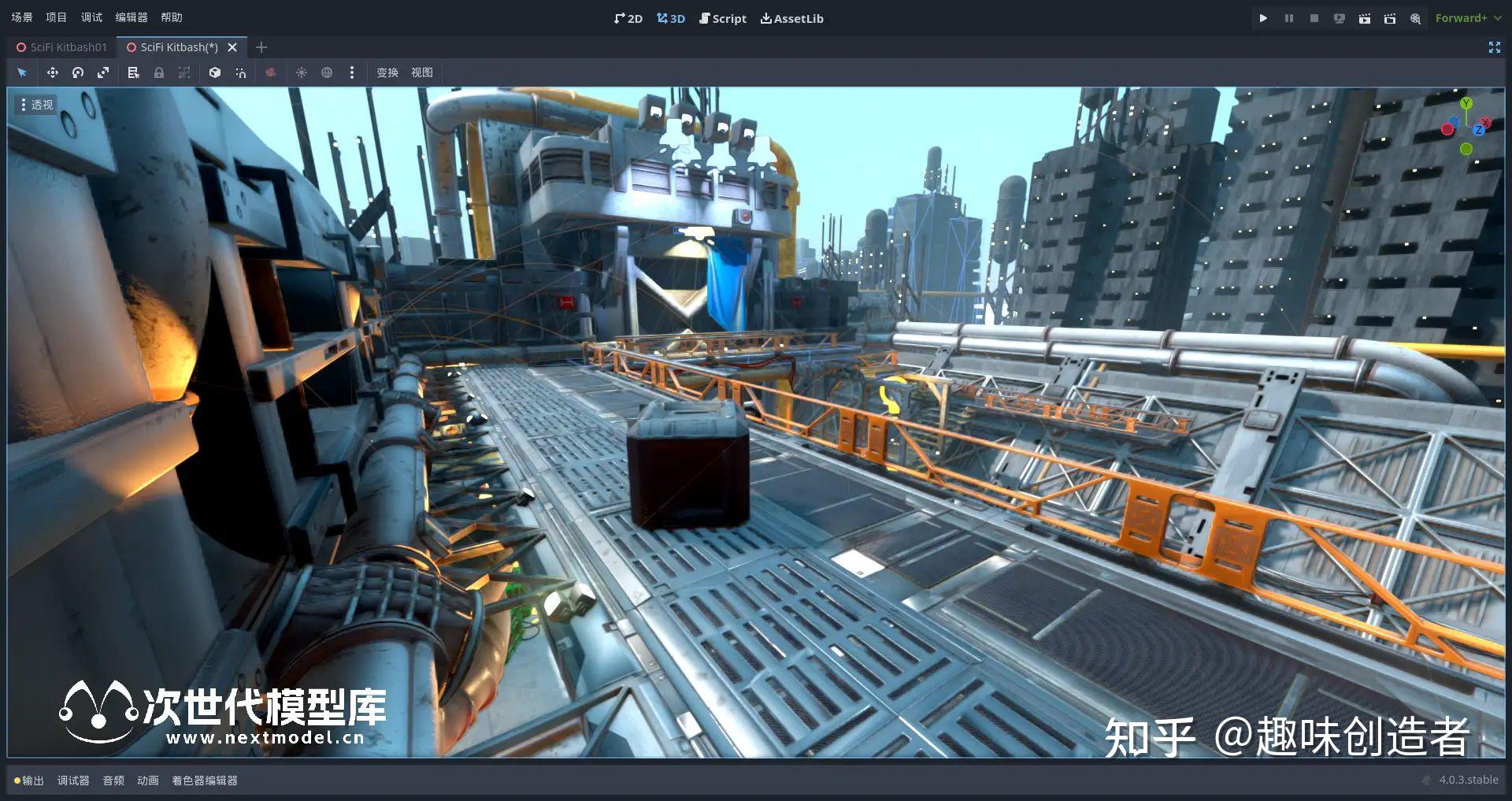The width and height of the screenshot is (1512, 801).
Task: Open the three-dot view options menu
Action: pos(352,72)
